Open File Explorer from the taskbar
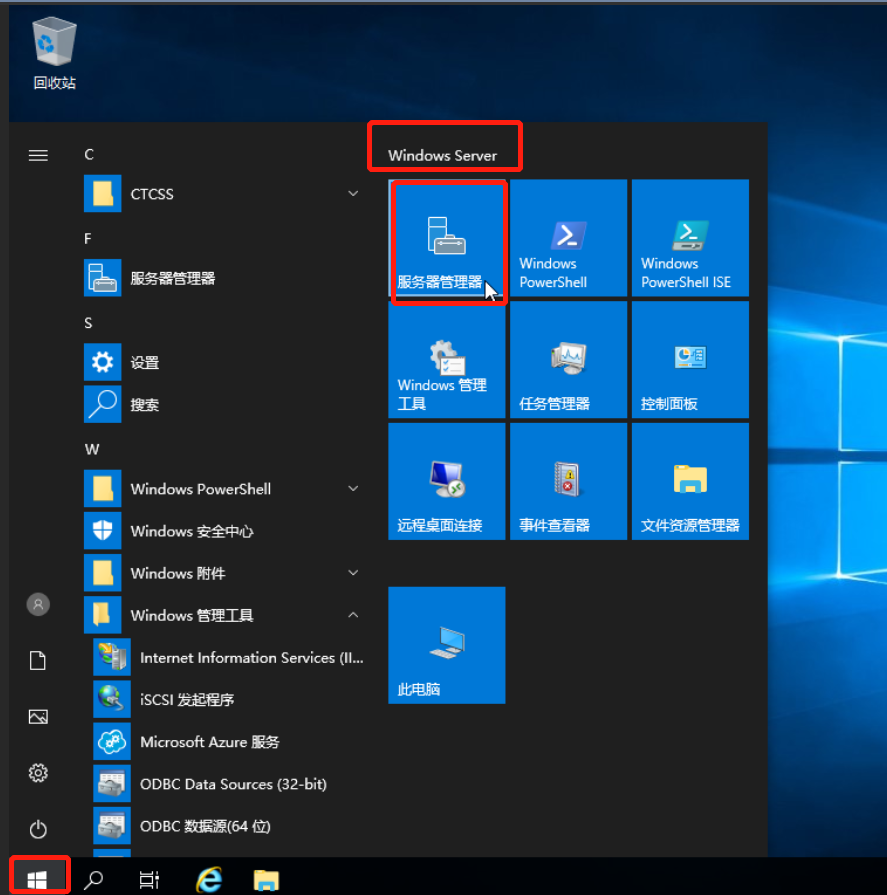The height and width of the screenshot is (895, 887). point(266,880)
